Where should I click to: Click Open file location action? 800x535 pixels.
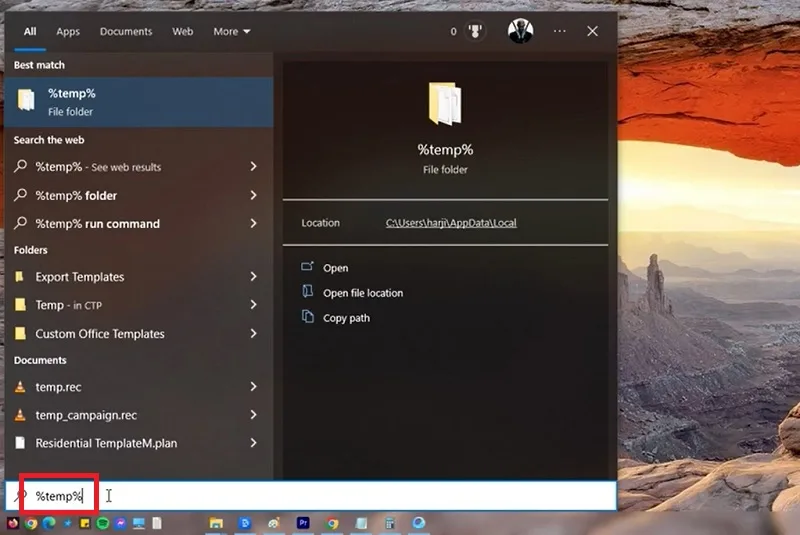click(x=363, y=293)
